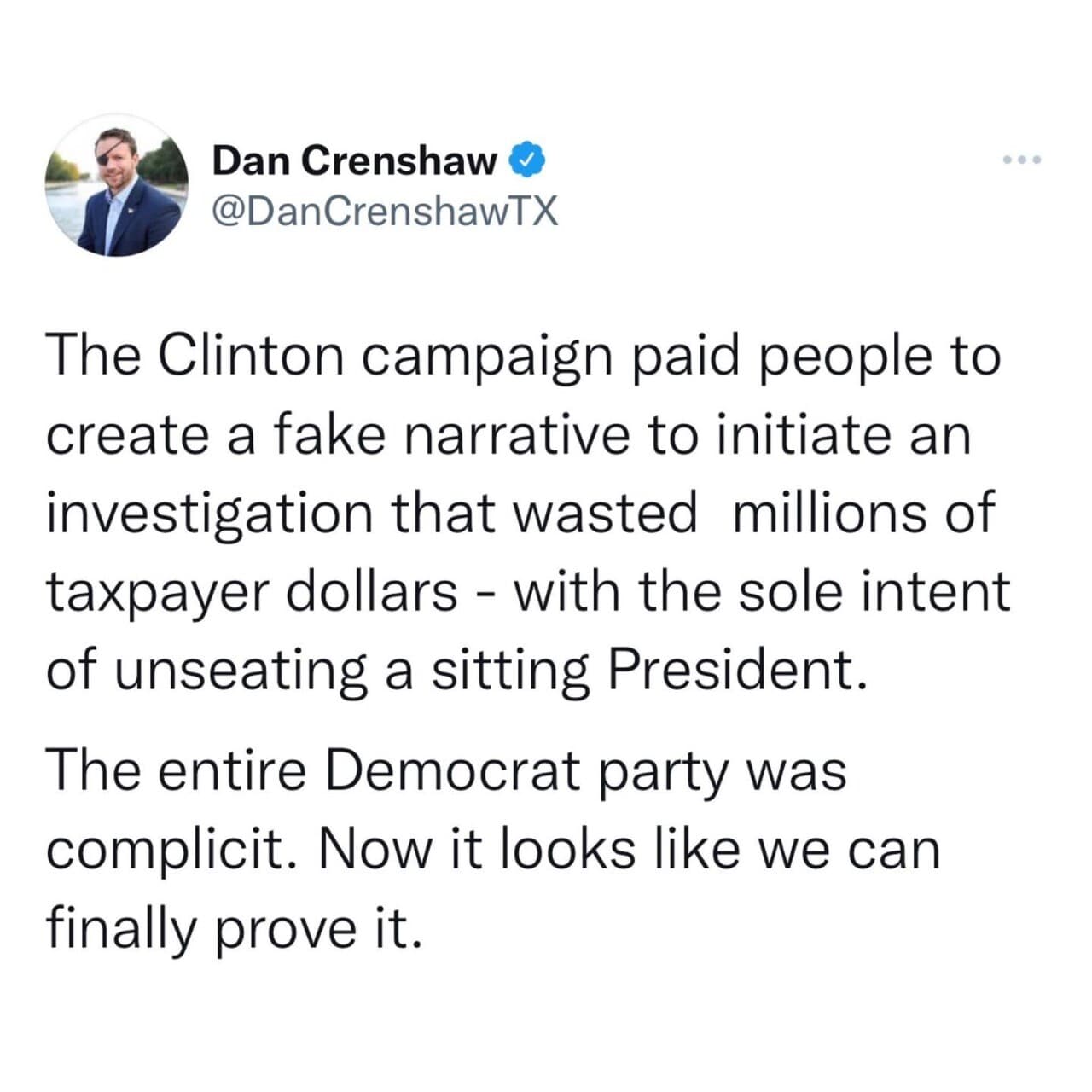Image resolution: width=1092 pixels, height=1092 pixels.
Task: Click the blue verified checkmark badge
Action: pyautogui.click(x=527, y=160)
